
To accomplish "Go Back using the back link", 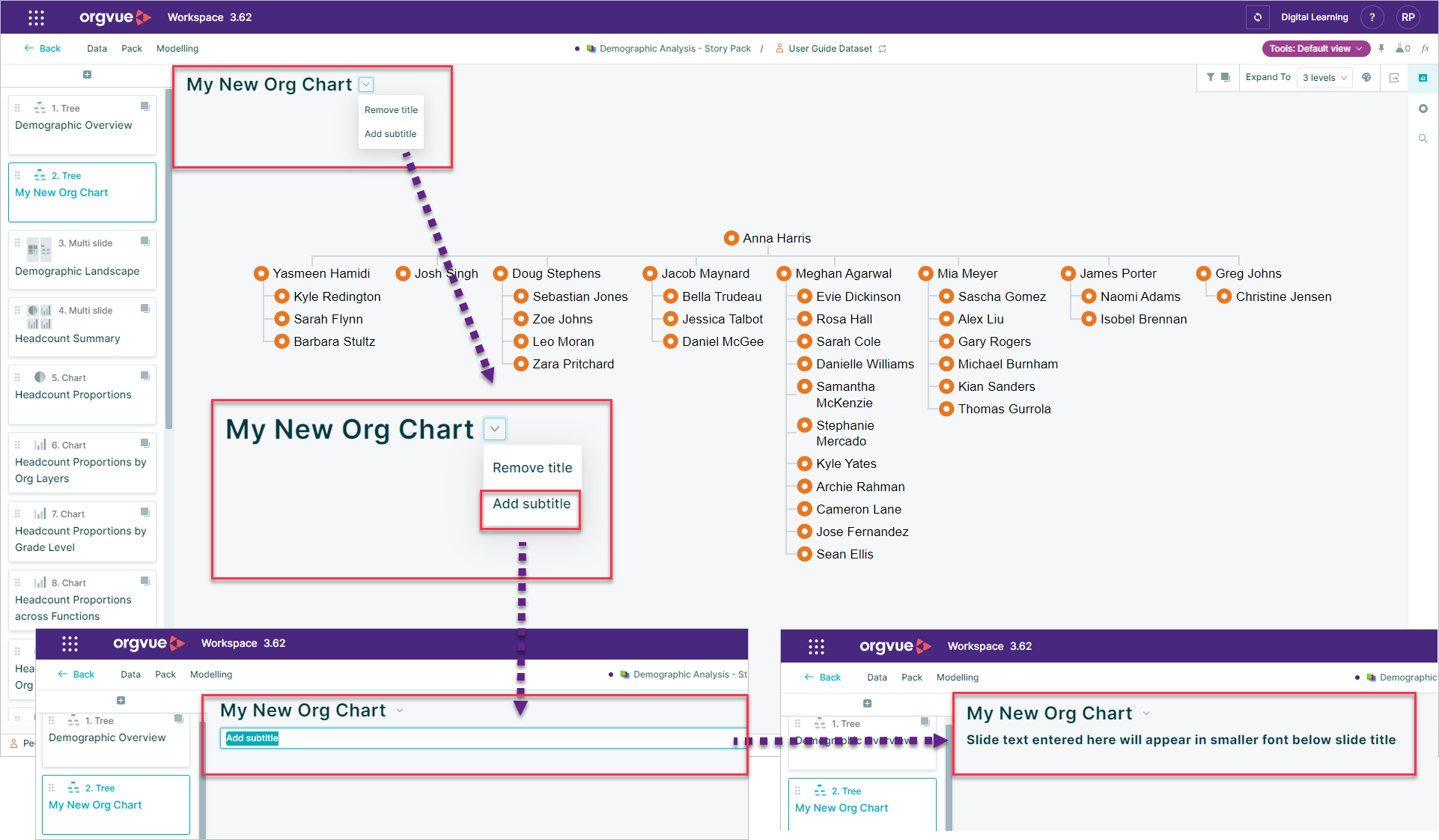I will [x=43, y=49].
